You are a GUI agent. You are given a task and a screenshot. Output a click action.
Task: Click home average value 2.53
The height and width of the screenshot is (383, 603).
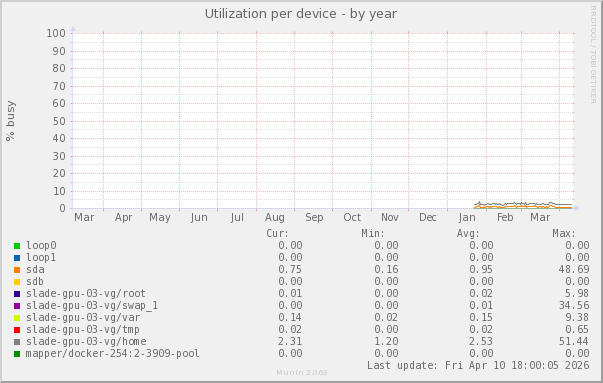coord(481,341)
